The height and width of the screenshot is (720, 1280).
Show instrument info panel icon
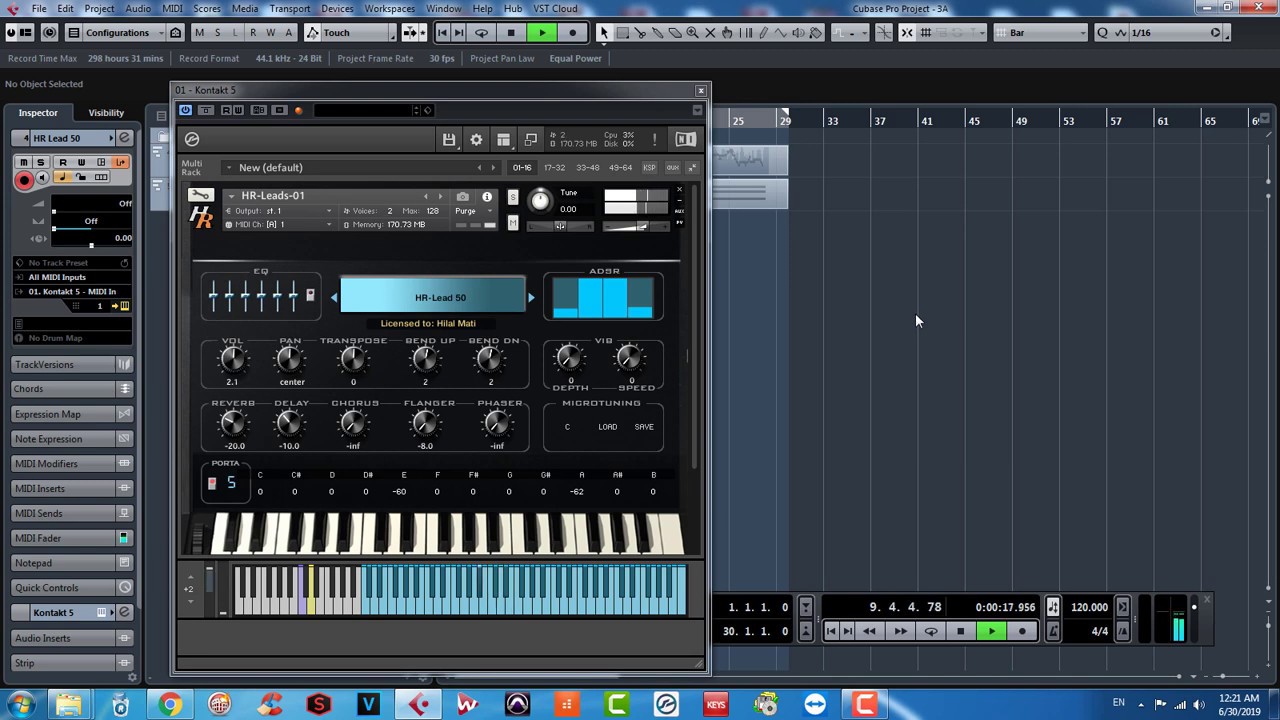pyautogui.click(x=487, y=197)
